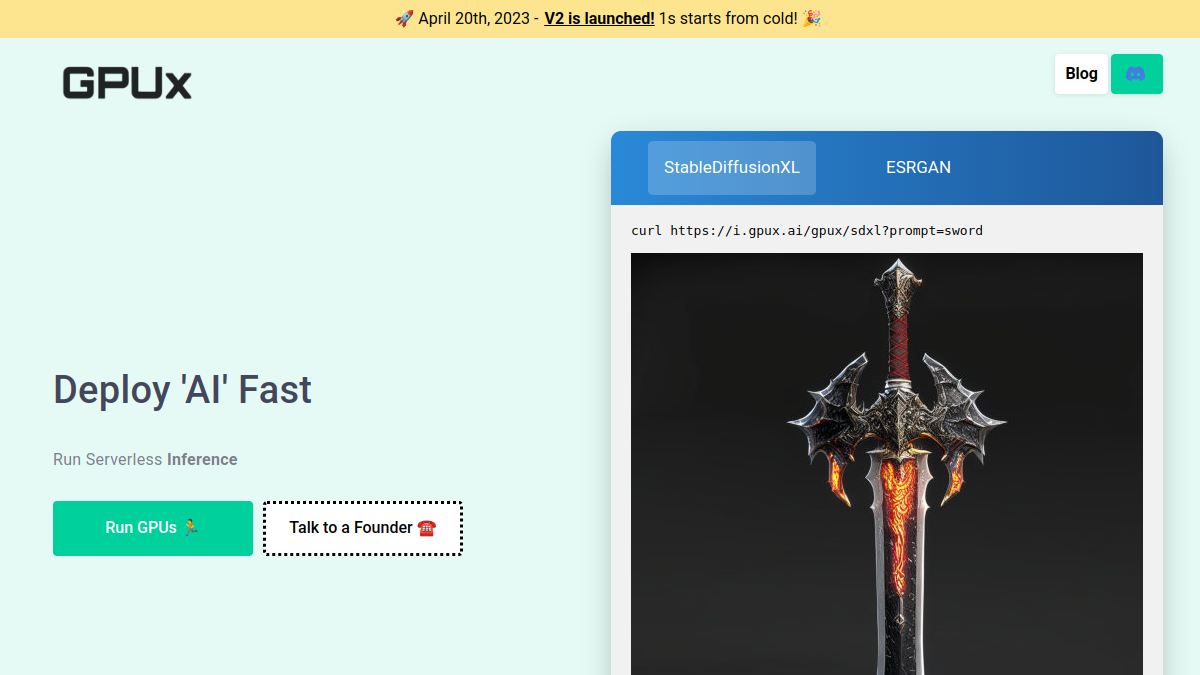
Task: Select the StableDiffusionXL tab
Action: click(x=732, y=168)
